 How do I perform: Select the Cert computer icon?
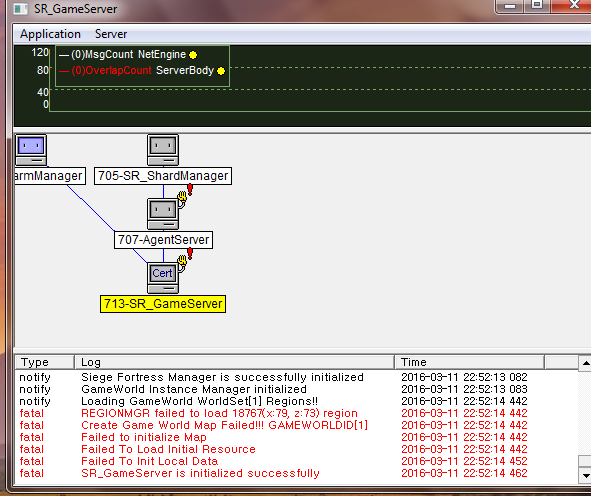163,278
